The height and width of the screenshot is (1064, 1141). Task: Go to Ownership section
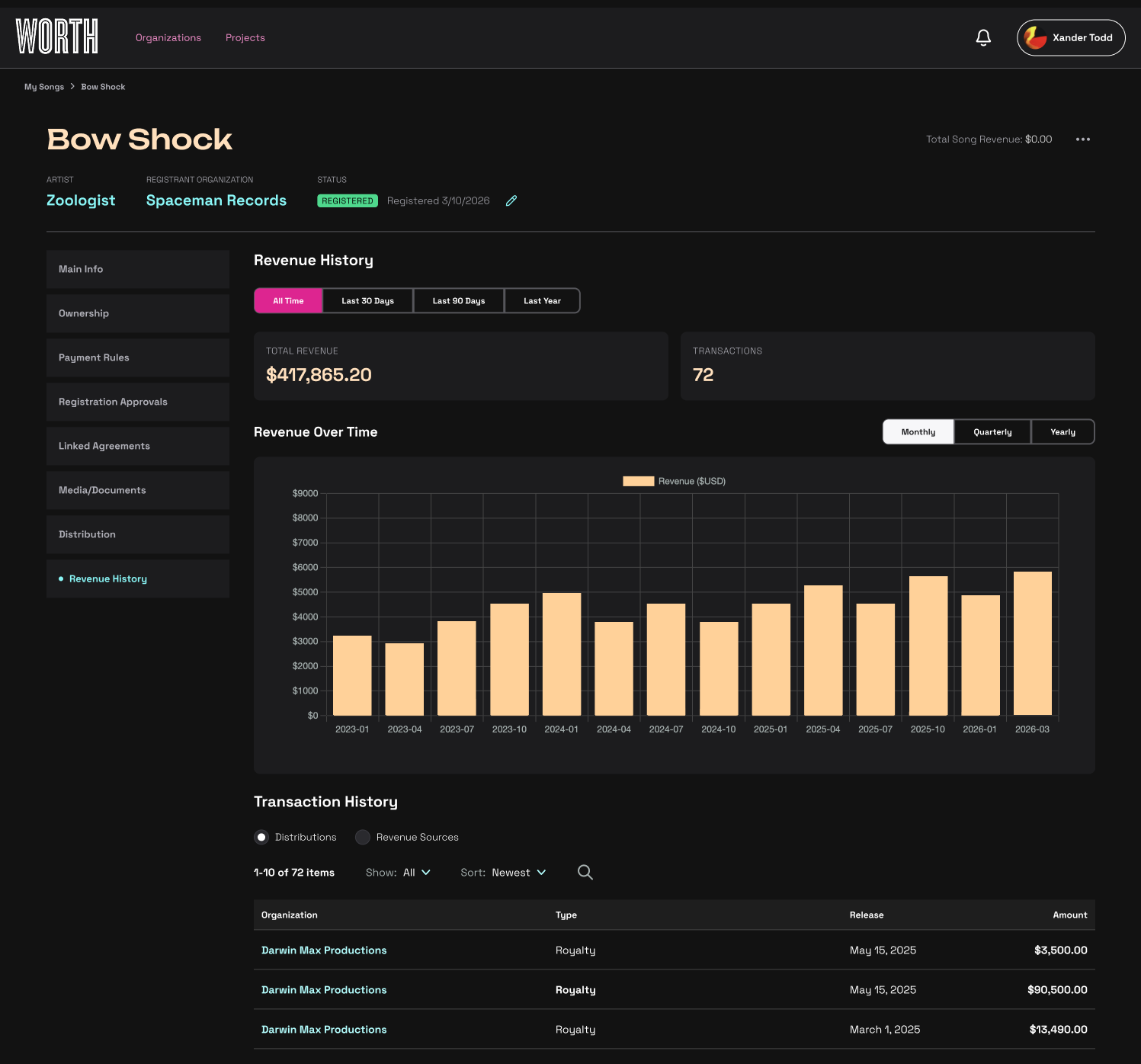[138, 313]
